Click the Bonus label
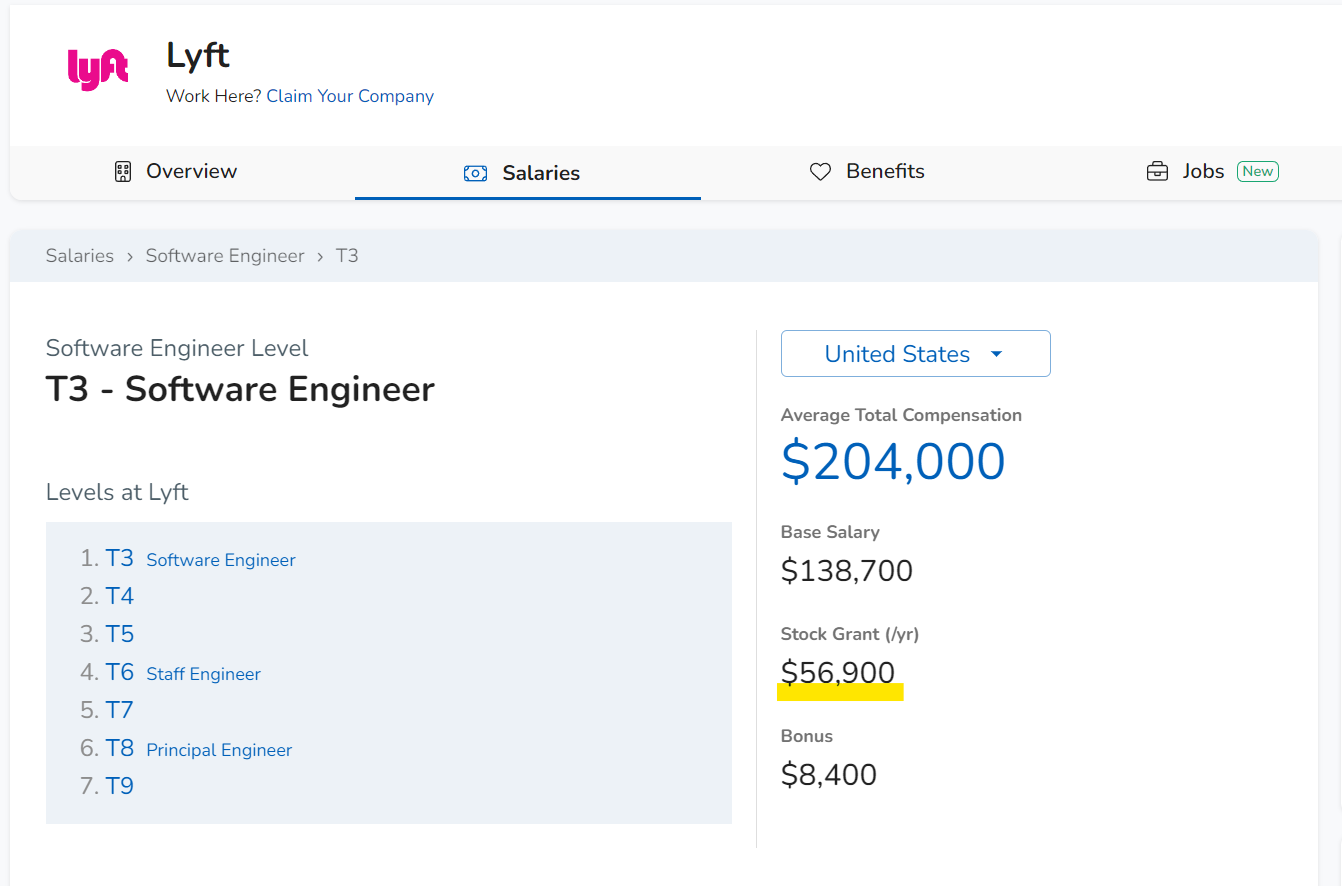This screenshot has height=886, width=1342. (807, 736)
